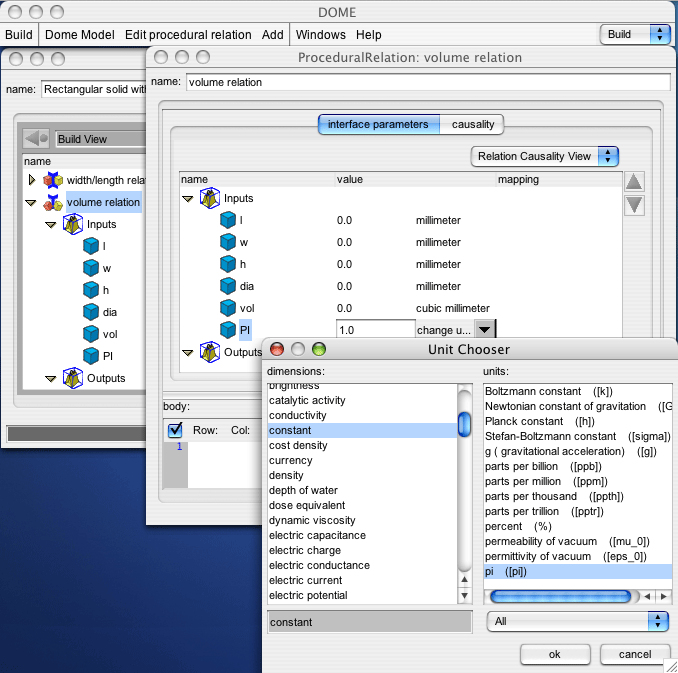Click the cube icon for dia in left tree

tap(91, 312)
